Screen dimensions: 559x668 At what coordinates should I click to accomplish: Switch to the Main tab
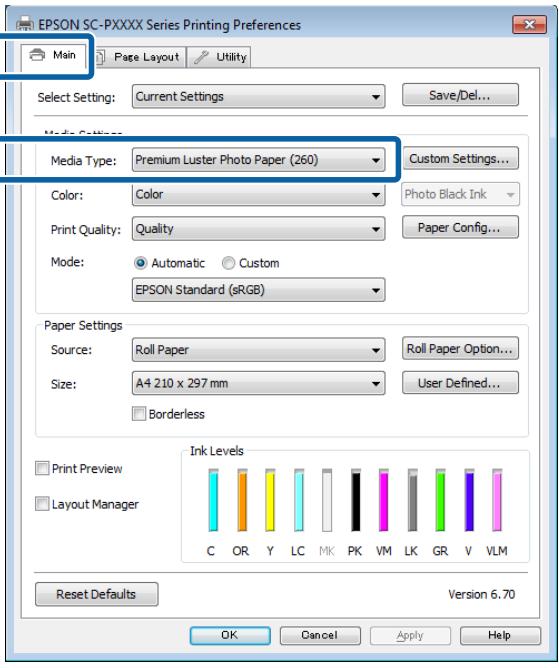click(x=53, y=55)
